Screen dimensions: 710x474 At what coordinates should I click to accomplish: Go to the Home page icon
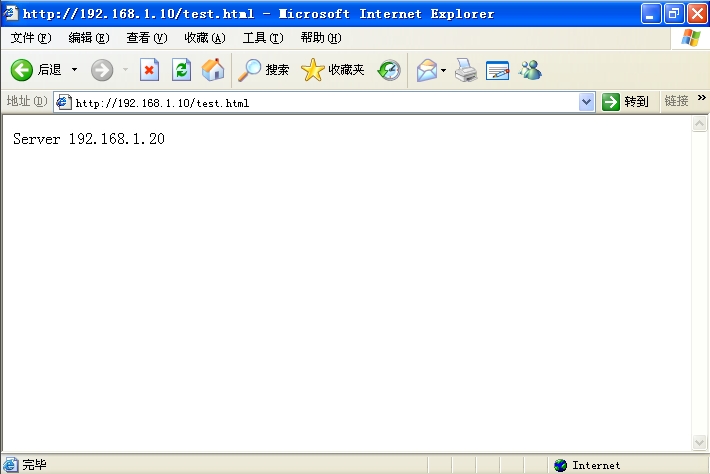click(x=212, y=70)
